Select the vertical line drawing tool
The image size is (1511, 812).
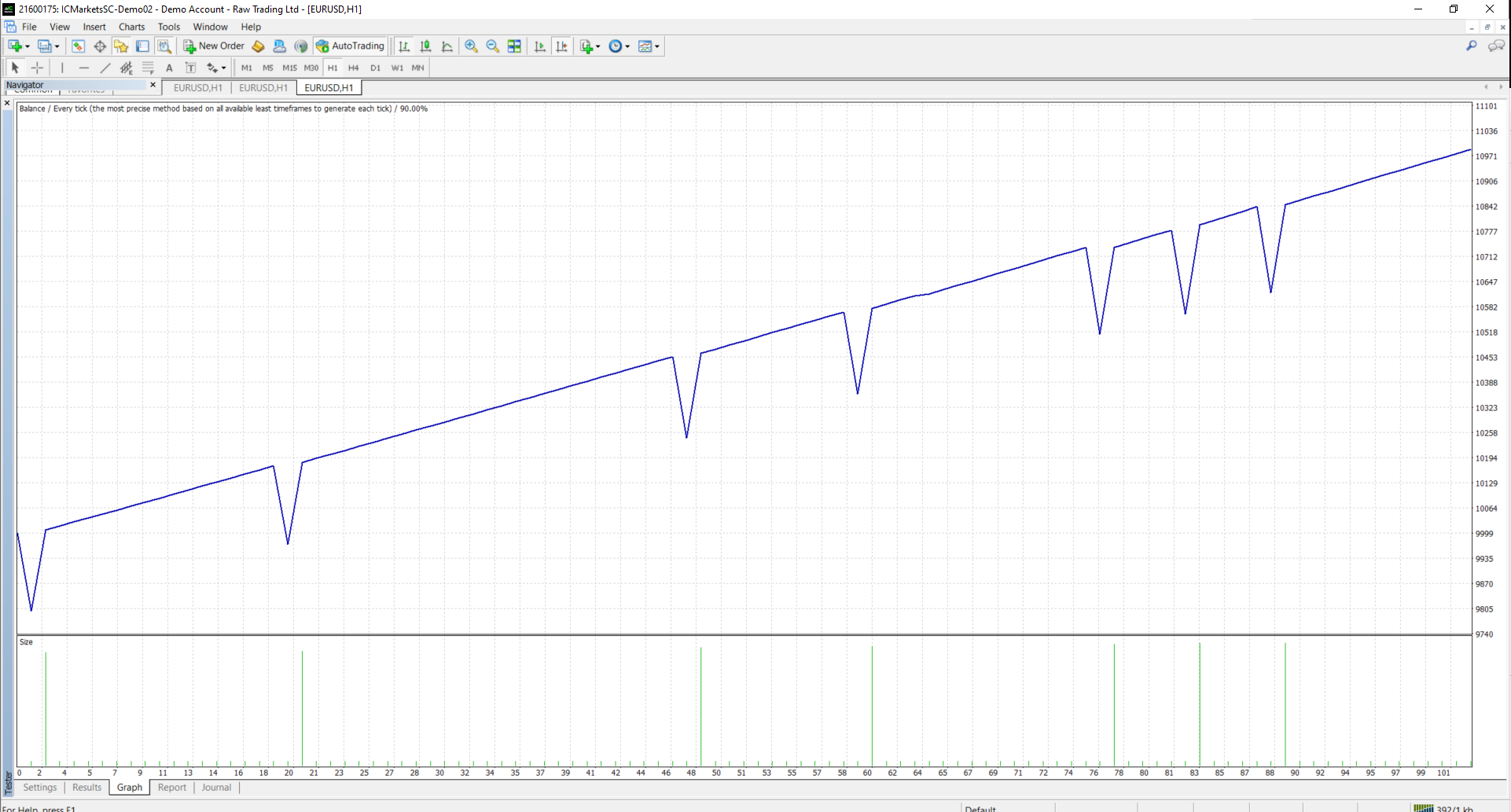(62, 68)
